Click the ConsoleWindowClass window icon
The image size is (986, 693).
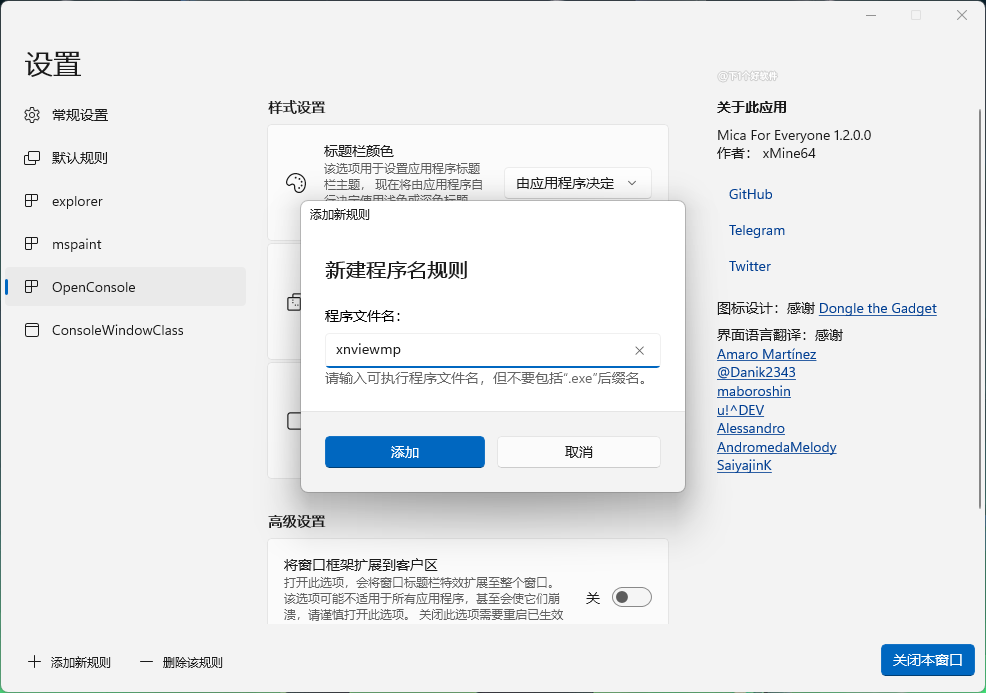[32, 330]
